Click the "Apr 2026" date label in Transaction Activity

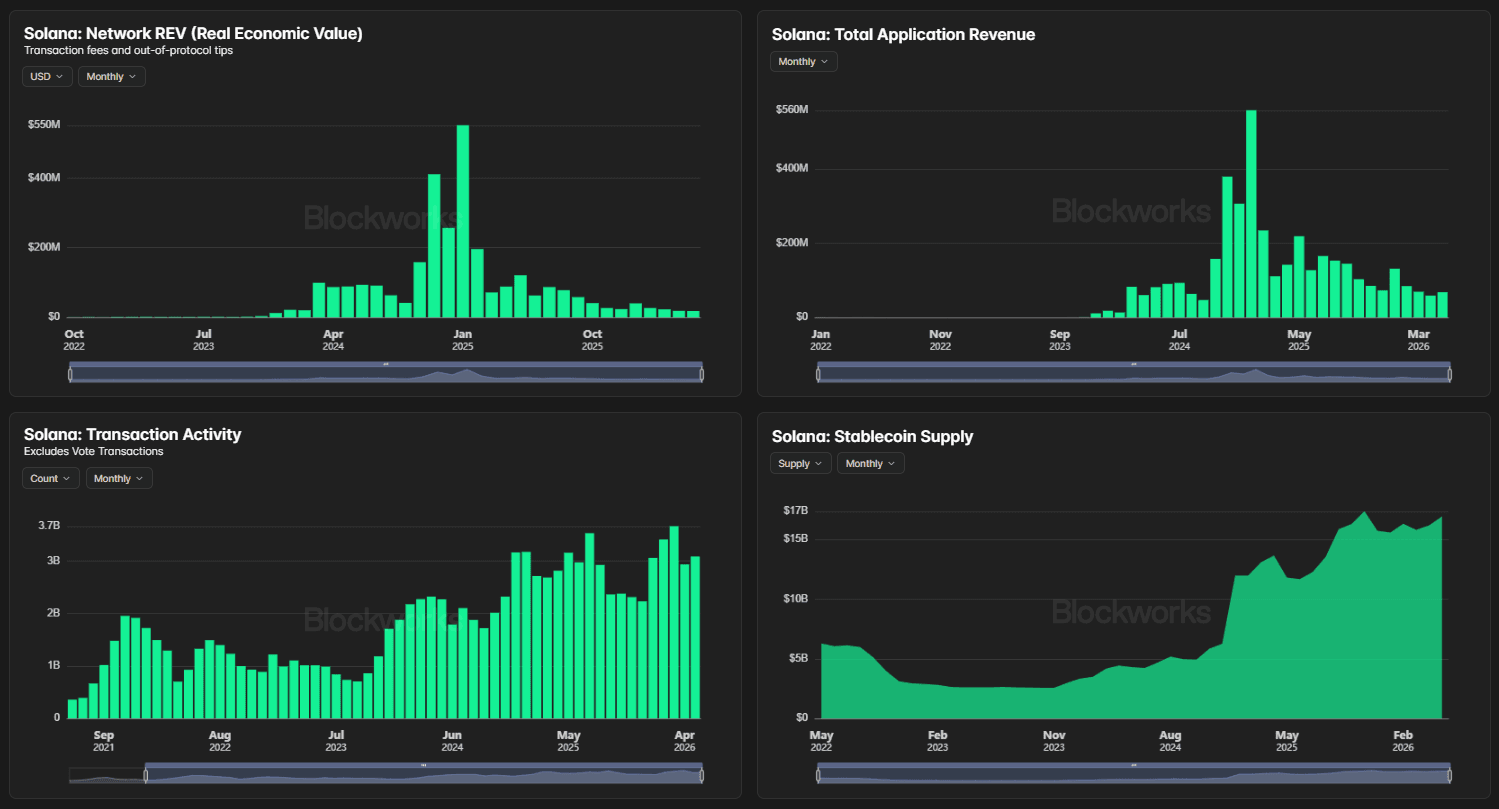(685, 741)
